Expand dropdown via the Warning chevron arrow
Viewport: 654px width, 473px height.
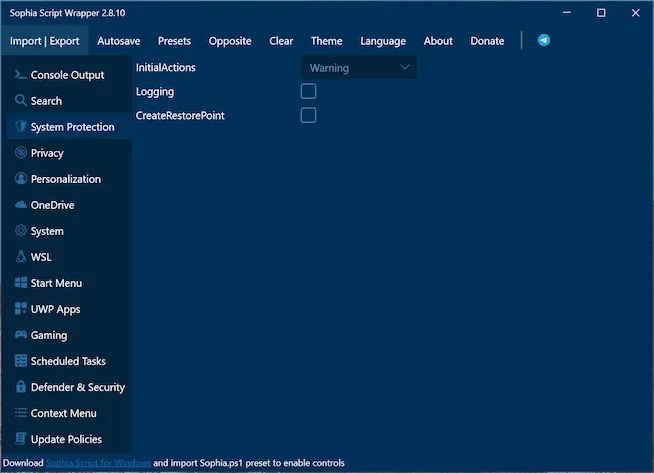(x=404, y=67)
